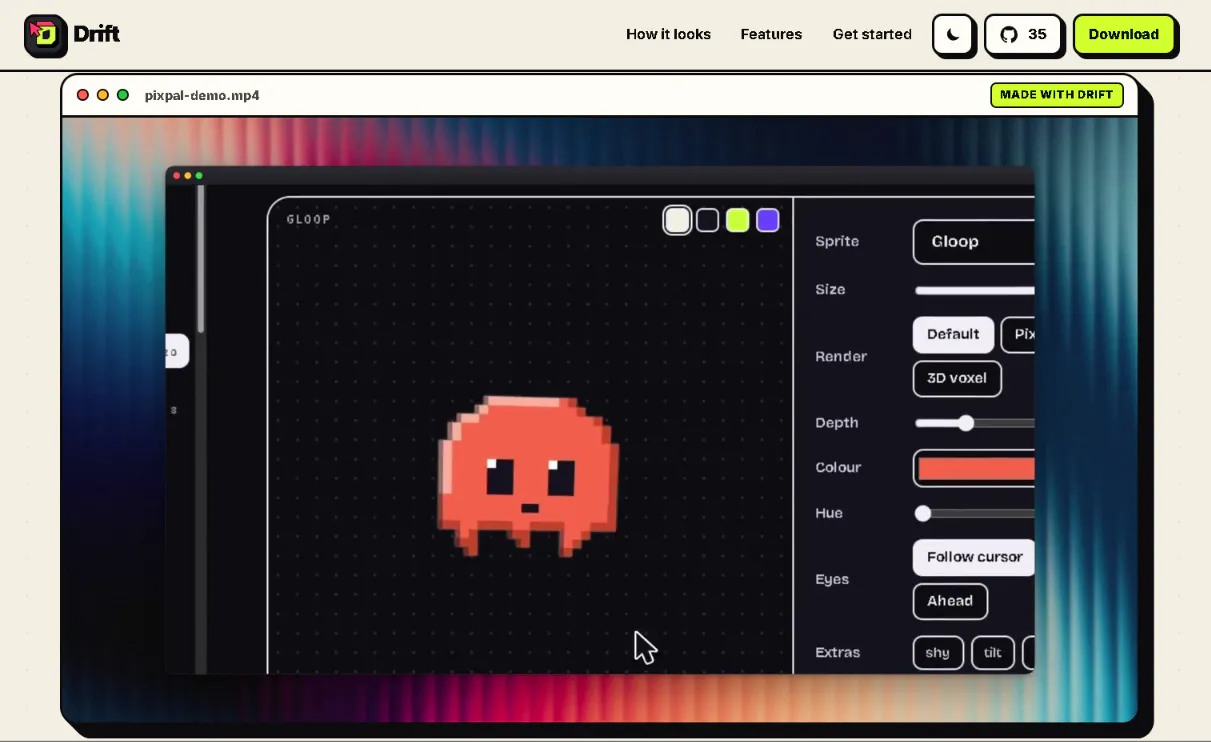
Task: Switch render mode to 3D voxel
Action: tap(957, 378)
